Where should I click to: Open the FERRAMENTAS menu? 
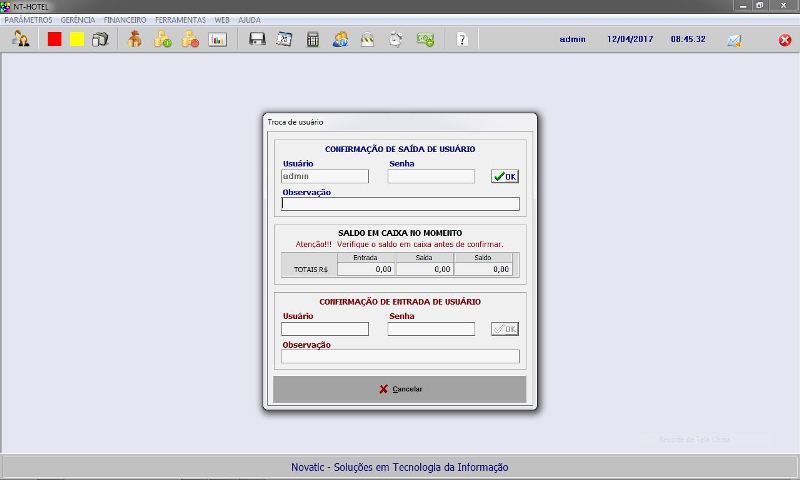tap(180, 20)
